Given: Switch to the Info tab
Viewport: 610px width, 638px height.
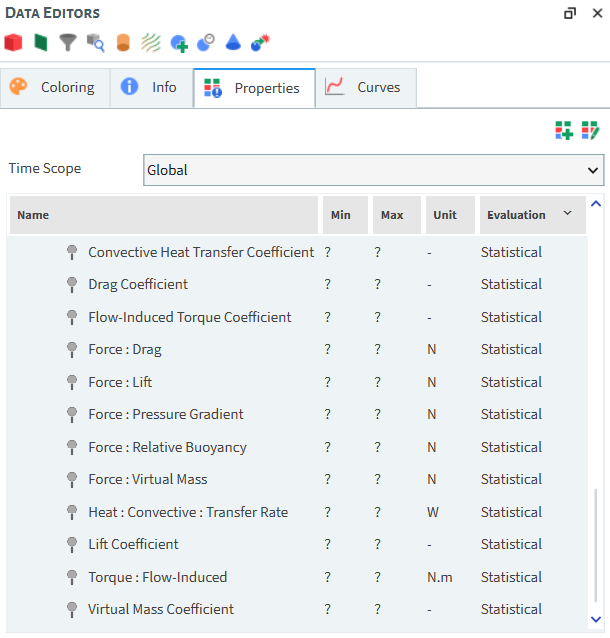Looking at the screenshot, I should tap(152, 87).
